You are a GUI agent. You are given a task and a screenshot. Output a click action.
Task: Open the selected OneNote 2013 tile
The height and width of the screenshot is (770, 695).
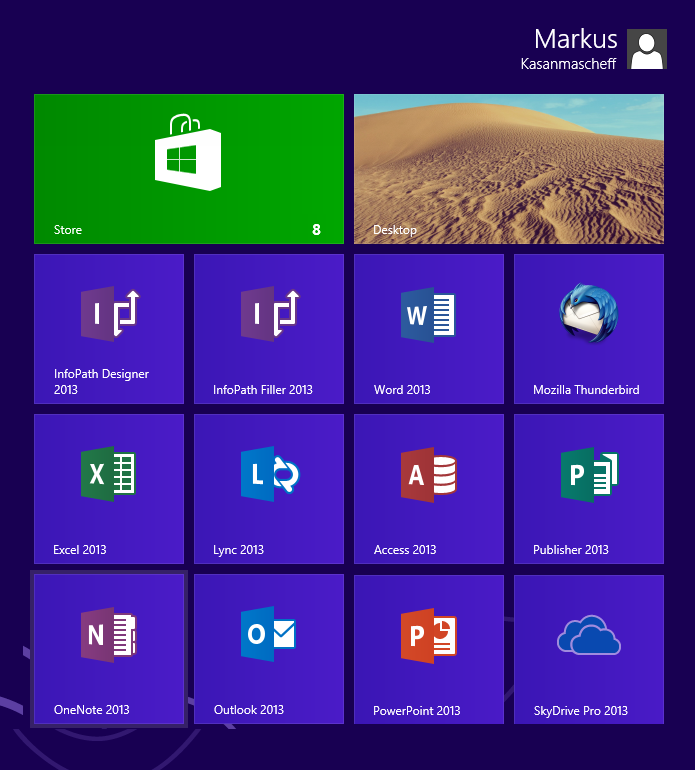[109, 649]
